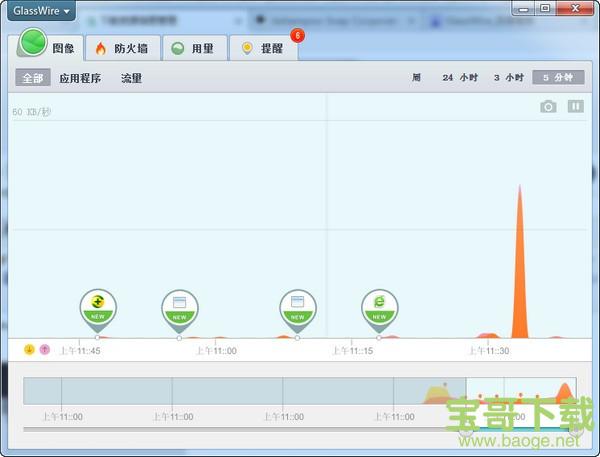
Task: Click the yellow-green app NEW marker
Action: 98,310
